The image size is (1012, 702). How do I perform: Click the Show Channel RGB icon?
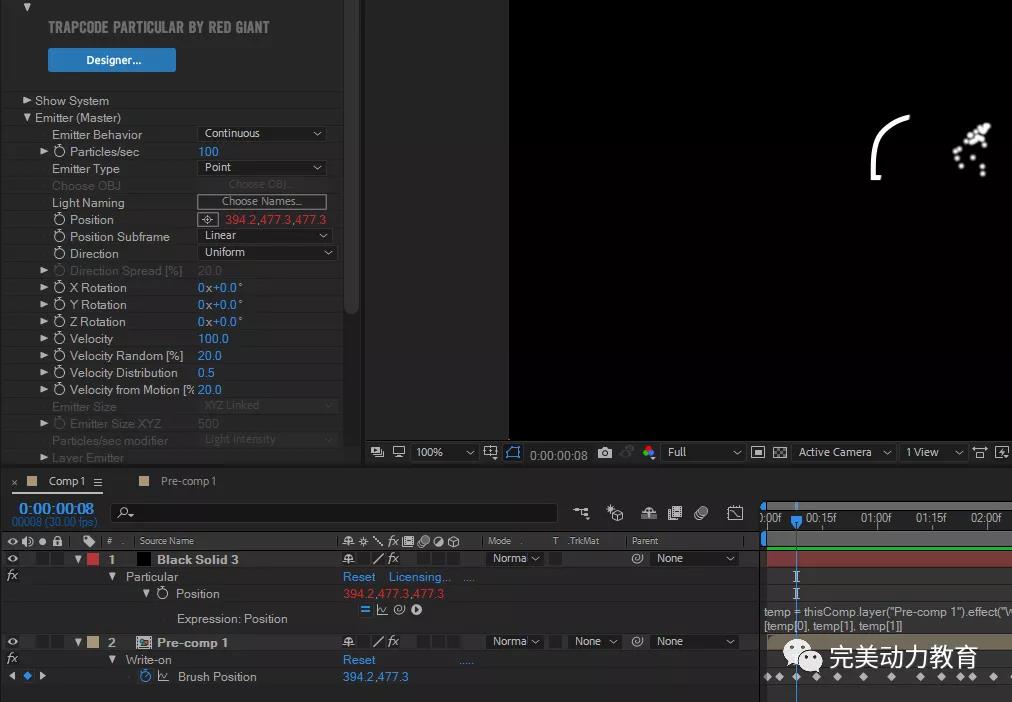tap(649, 453)
